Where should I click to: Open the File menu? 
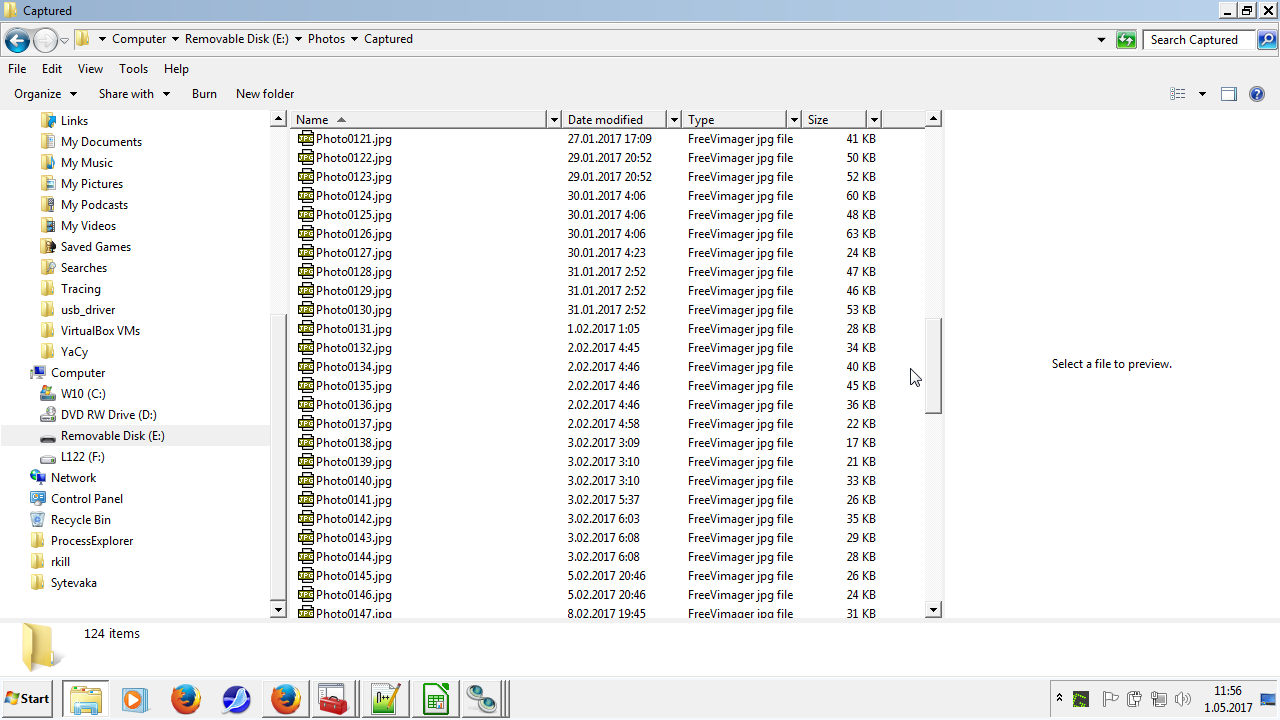[x=17, y=69]
